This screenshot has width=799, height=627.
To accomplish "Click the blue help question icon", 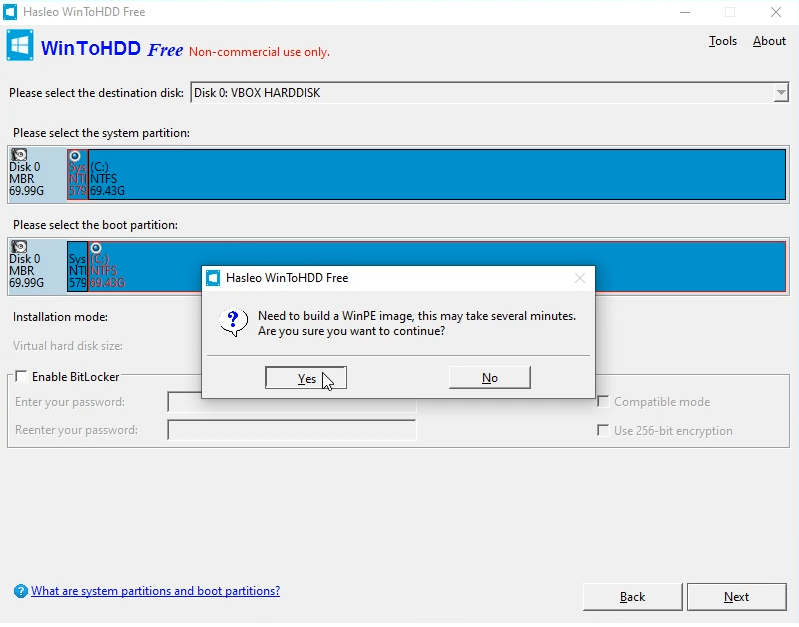I will point(20,591).
